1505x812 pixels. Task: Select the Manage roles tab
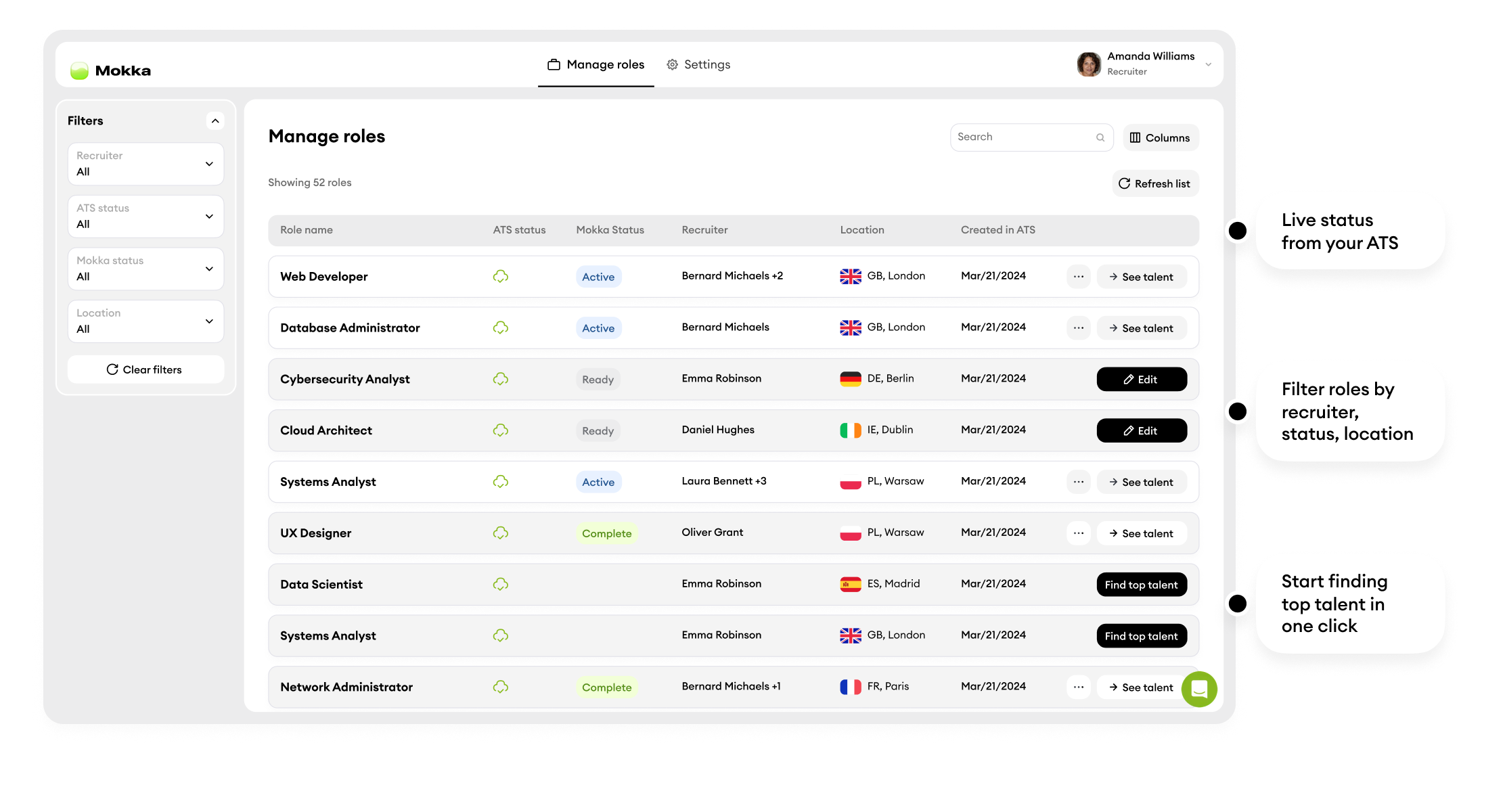tap(605, 64)
